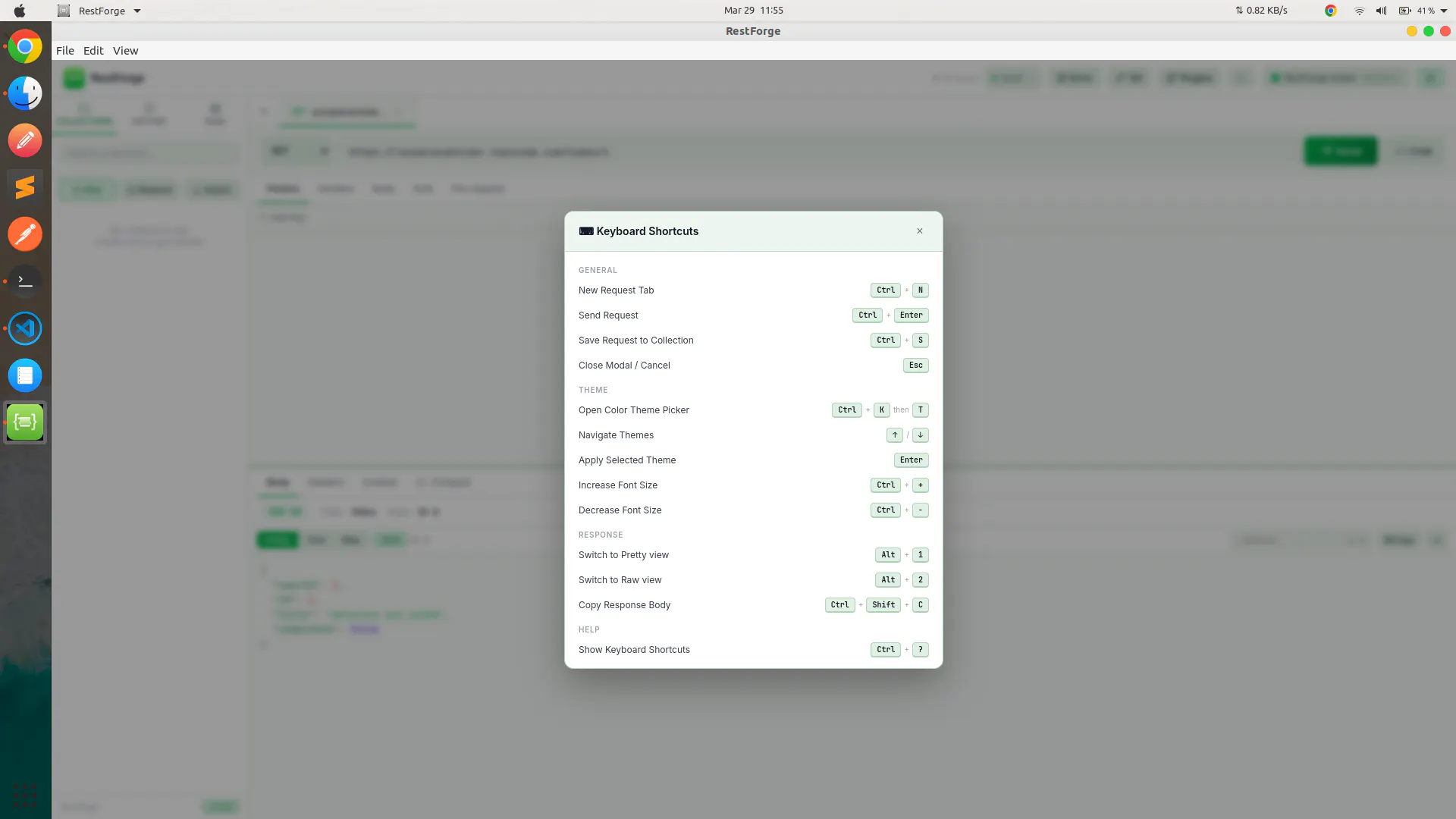
Task: Click the plus key badge for Increase Font Size
Action: (x=921, y=485)
